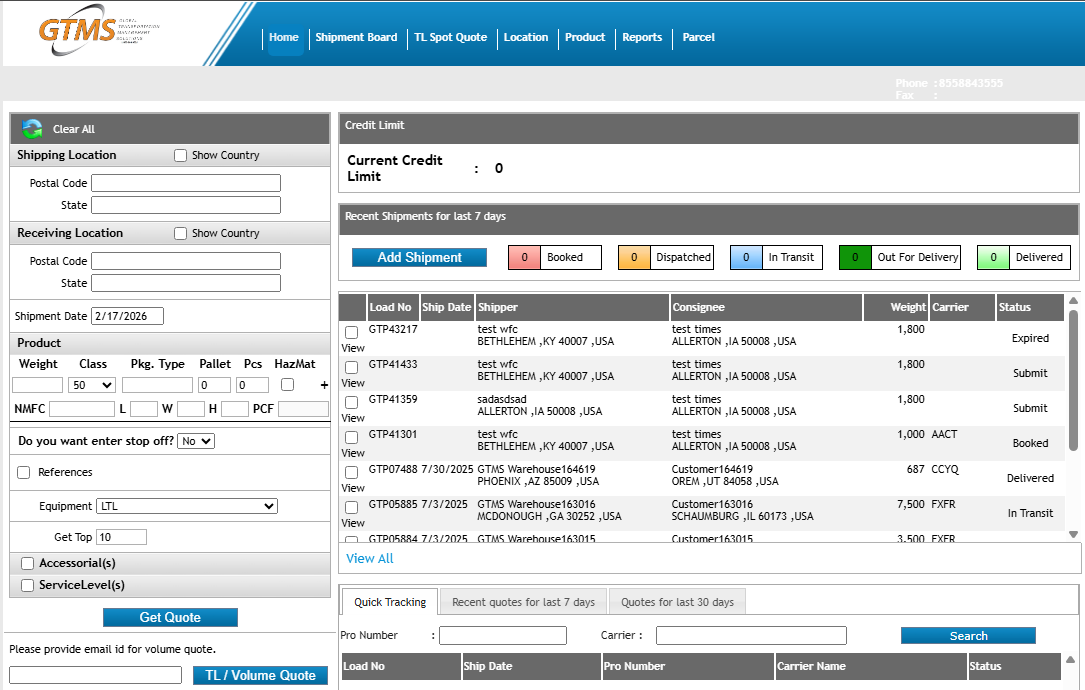Open the Shipment Board menu
Viewport: 1085px width, 690px height.
tap(356, 38)
